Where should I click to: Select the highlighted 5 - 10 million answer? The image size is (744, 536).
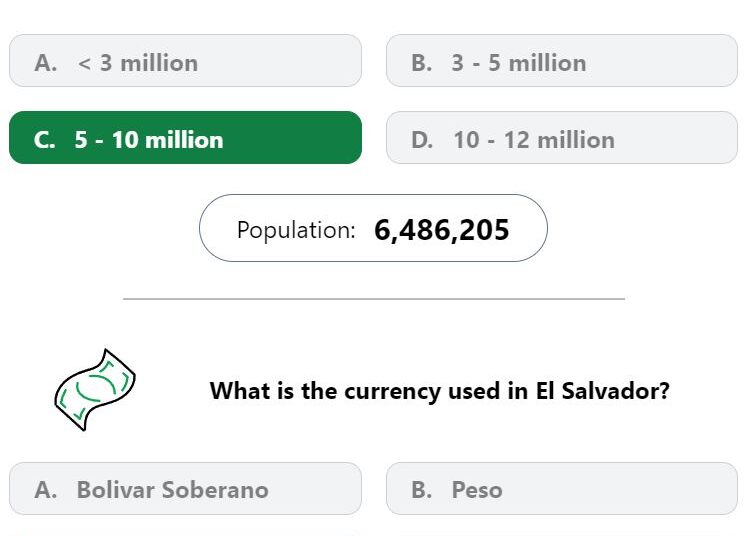[186, 138]
